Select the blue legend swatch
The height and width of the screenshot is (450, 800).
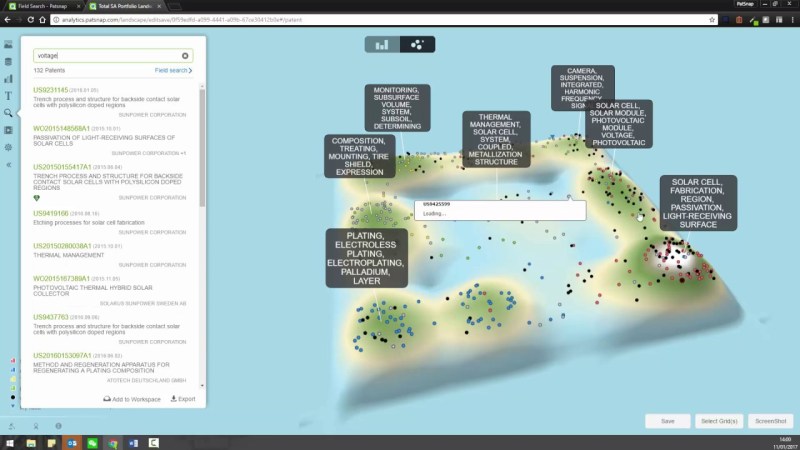point(13,370)
